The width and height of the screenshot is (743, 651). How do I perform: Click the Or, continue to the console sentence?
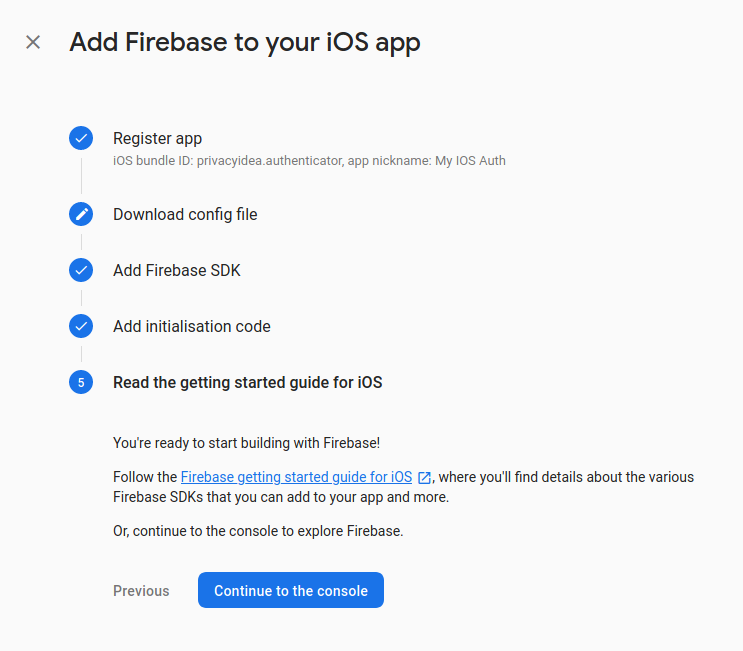coord(258,531)
